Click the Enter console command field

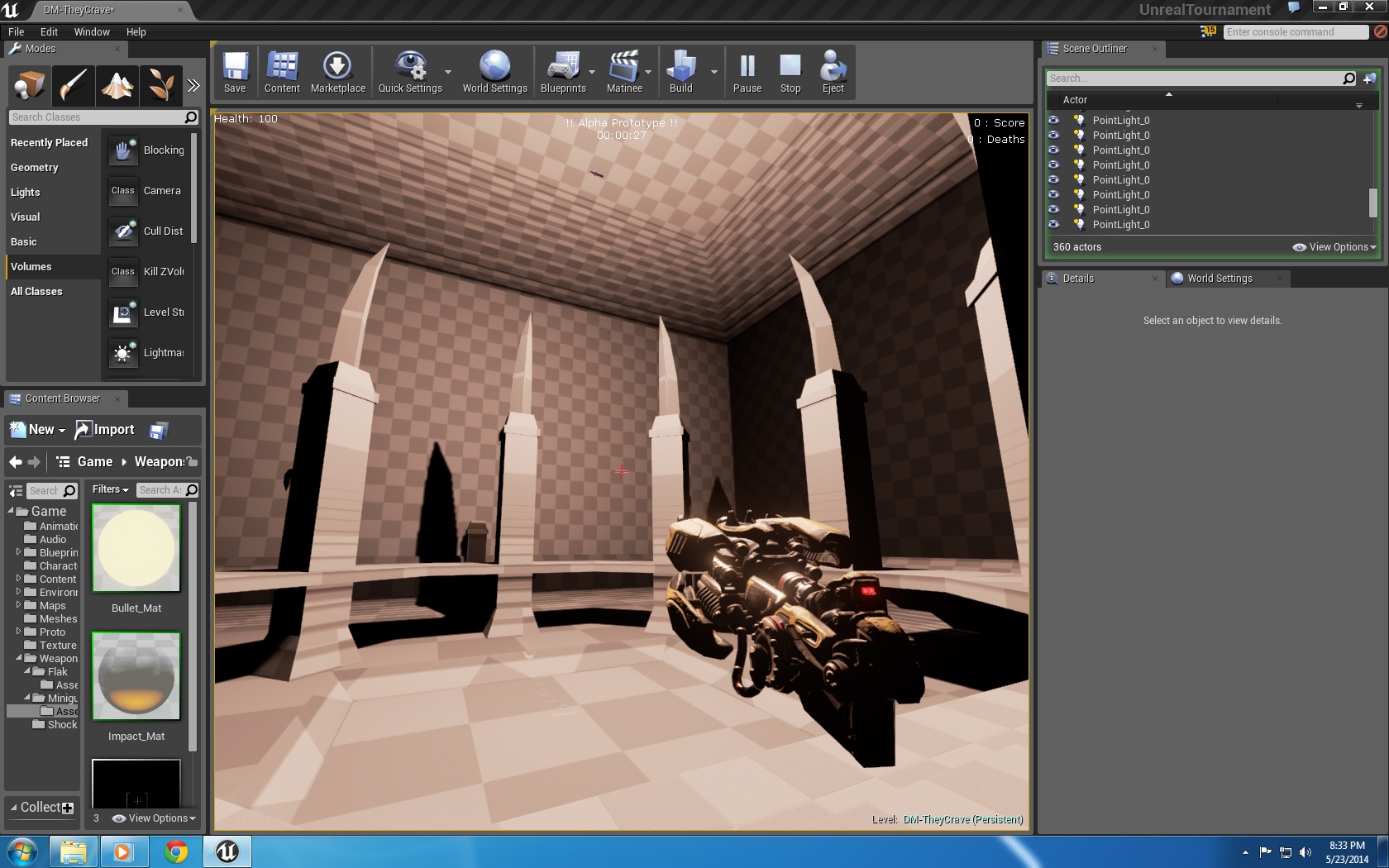tap(1295, 32)
